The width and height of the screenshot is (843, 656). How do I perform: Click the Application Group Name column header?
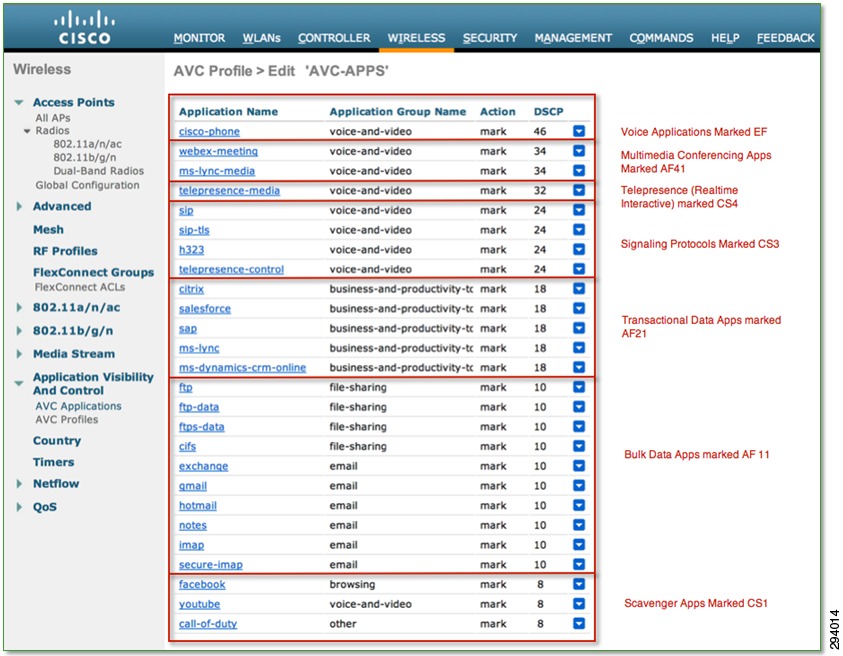click(398, 112)
